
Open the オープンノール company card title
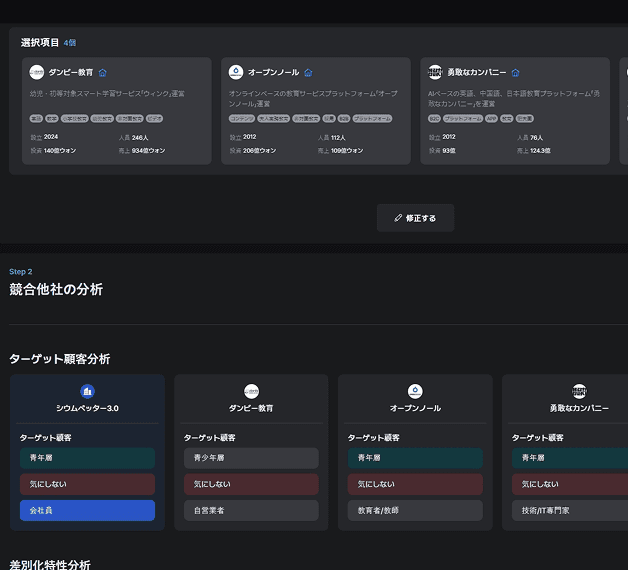tap(274, 73)
